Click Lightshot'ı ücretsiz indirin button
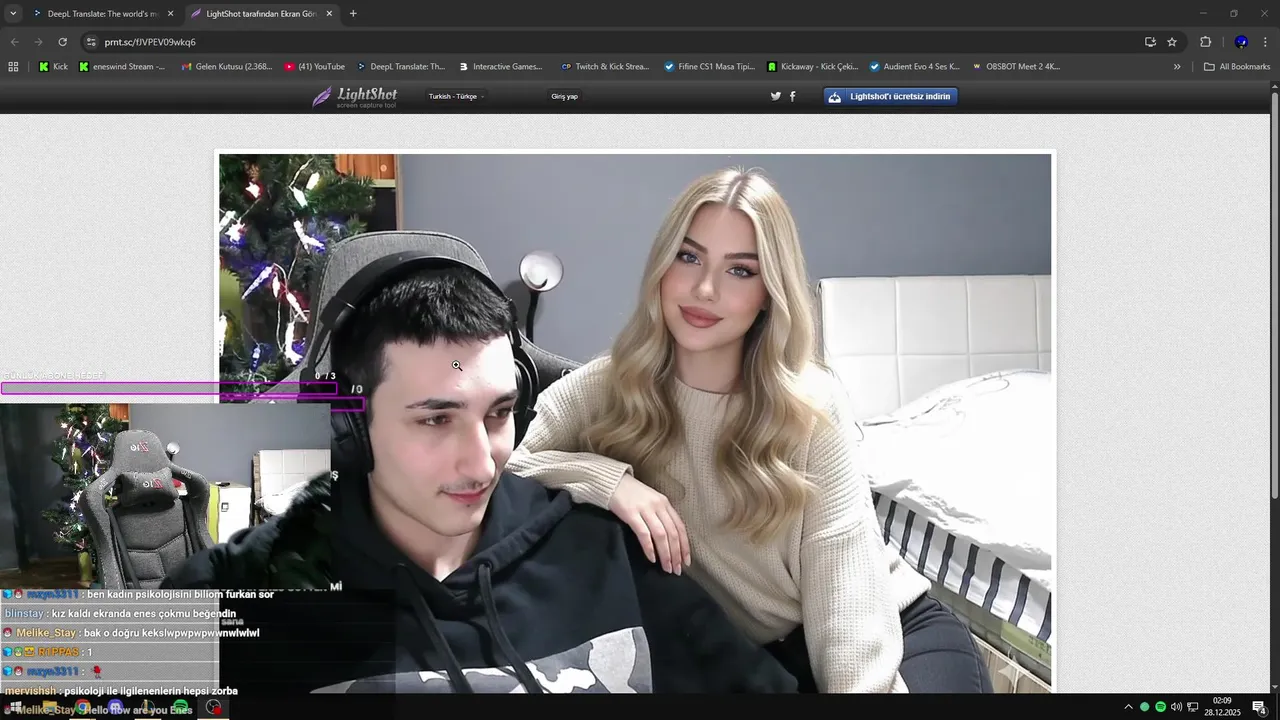This screenshot has width=1280, height=720. (890, 97)
